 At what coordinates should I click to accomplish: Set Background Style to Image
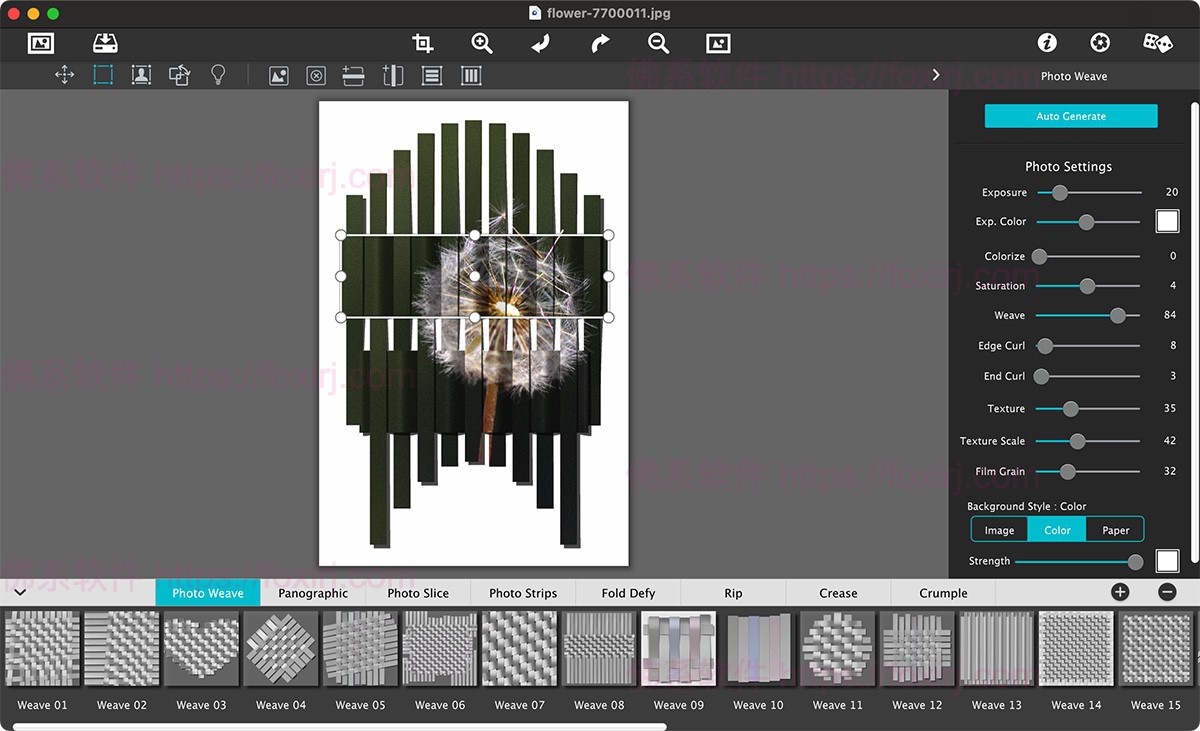pos(998,529)
